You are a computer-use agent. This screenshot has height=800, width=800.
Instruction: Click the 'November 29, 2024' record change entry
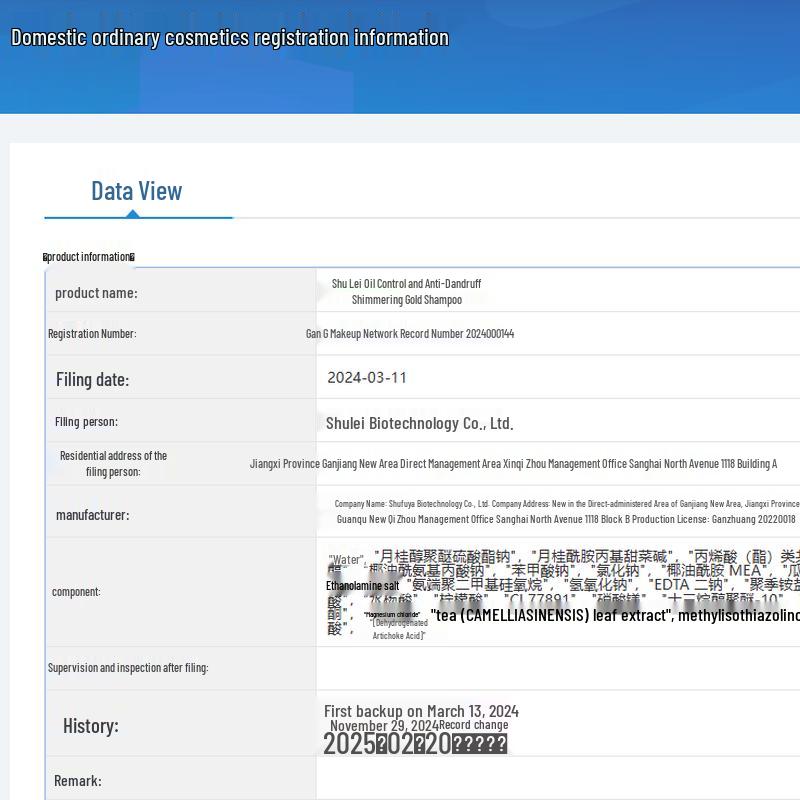[384, 726]
